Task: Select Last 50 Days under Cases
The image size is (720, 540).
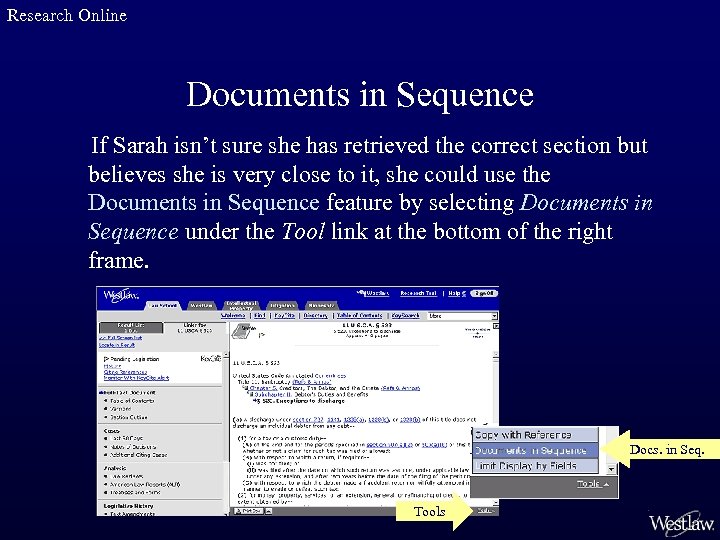Action: tap(126, 439)
